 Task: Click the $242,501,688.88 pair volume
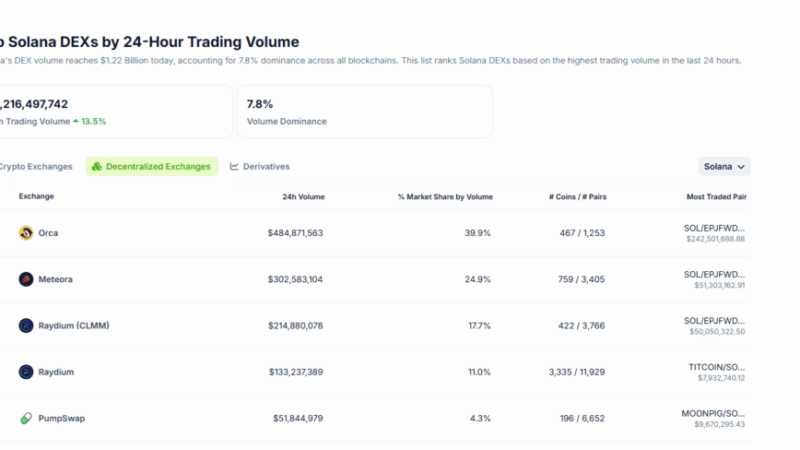(x=715, y=239)
